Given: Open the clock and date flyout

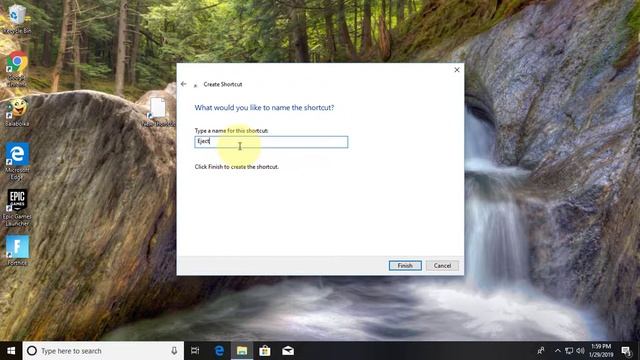Looking at the screenshot, I should pyautogui.click(x=601, y=351).
